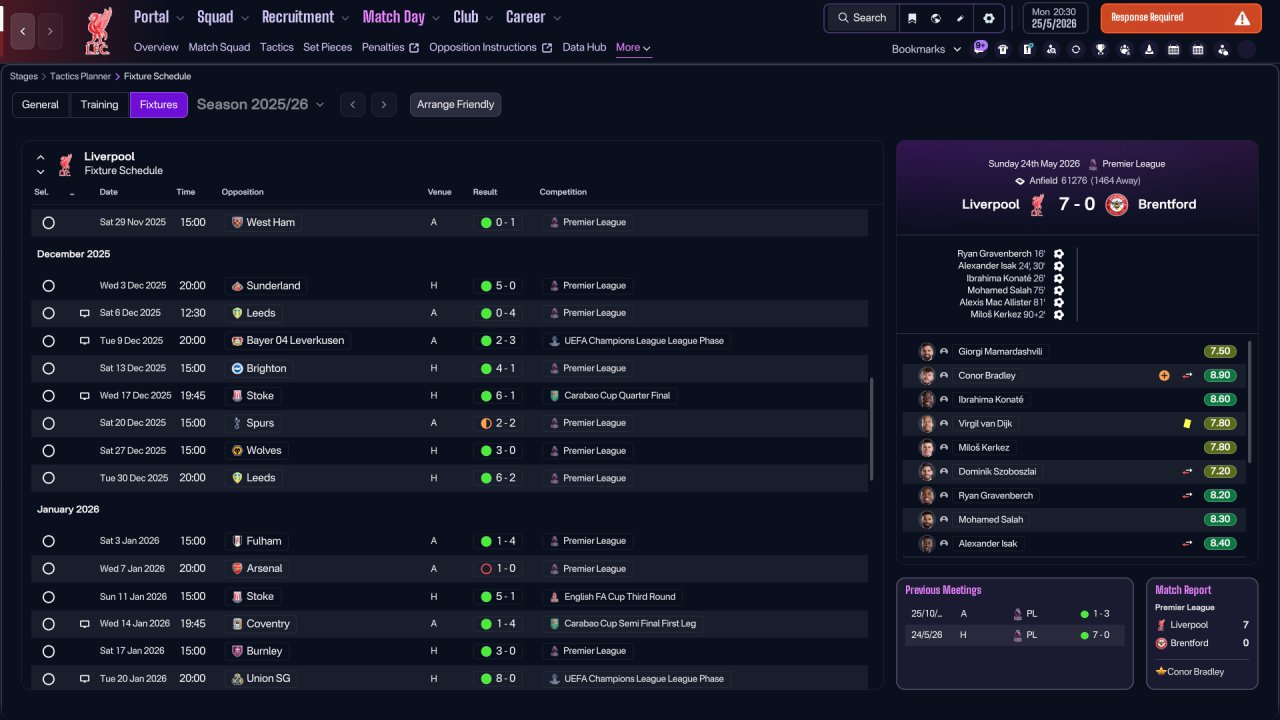Expand the Bookmarks dropdown
The image size is (1280, 720).
(x=926, y=49)
